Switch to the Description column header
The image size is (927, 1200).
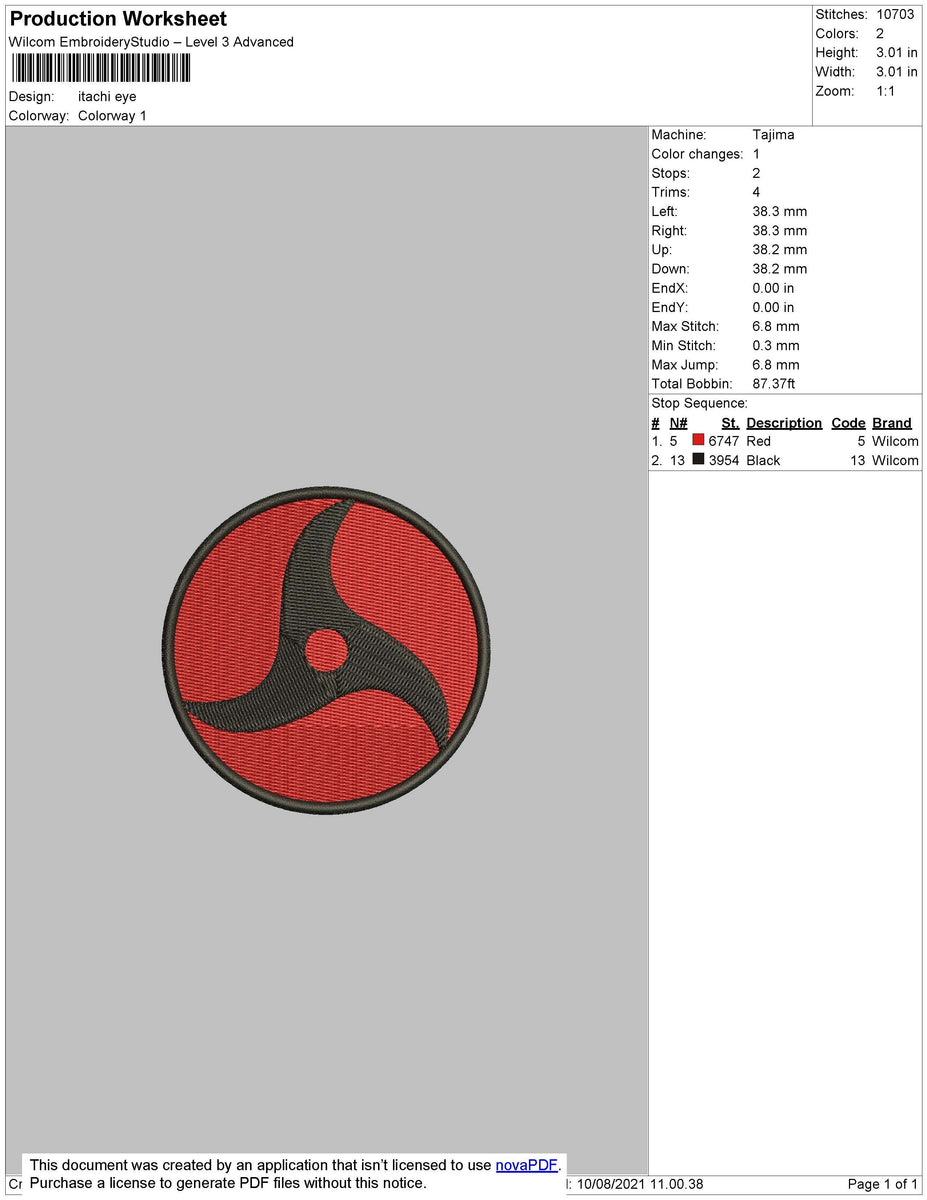[783, 422]
